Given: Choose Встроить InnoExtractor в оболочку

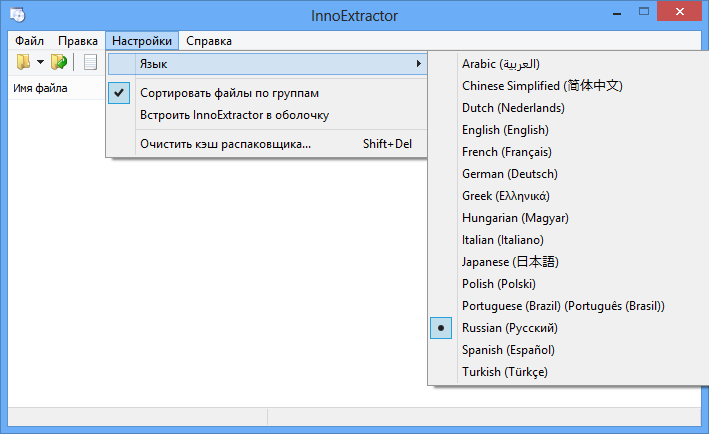Looking at the screenshot, I should click(x=234, y=115).
